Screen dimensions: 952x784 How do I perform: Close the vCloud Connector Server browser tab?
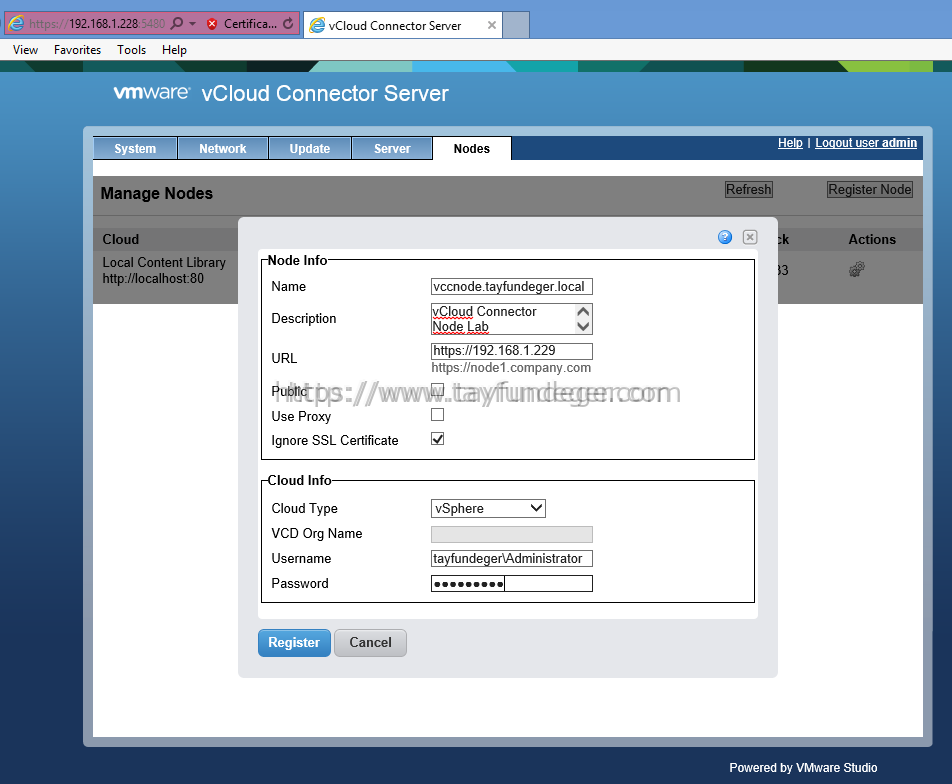(492, 26)
